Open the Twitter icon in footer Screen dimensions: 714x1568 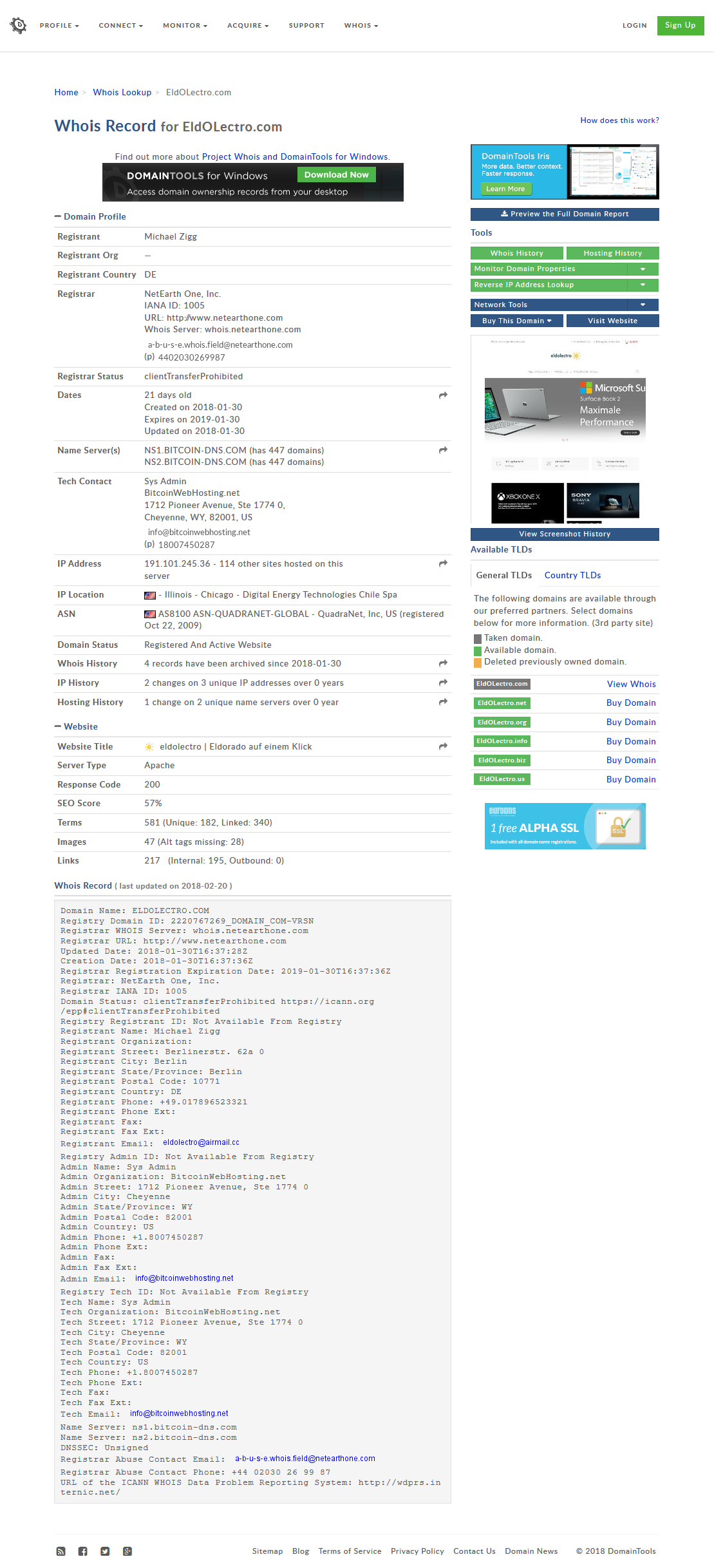105,1551
